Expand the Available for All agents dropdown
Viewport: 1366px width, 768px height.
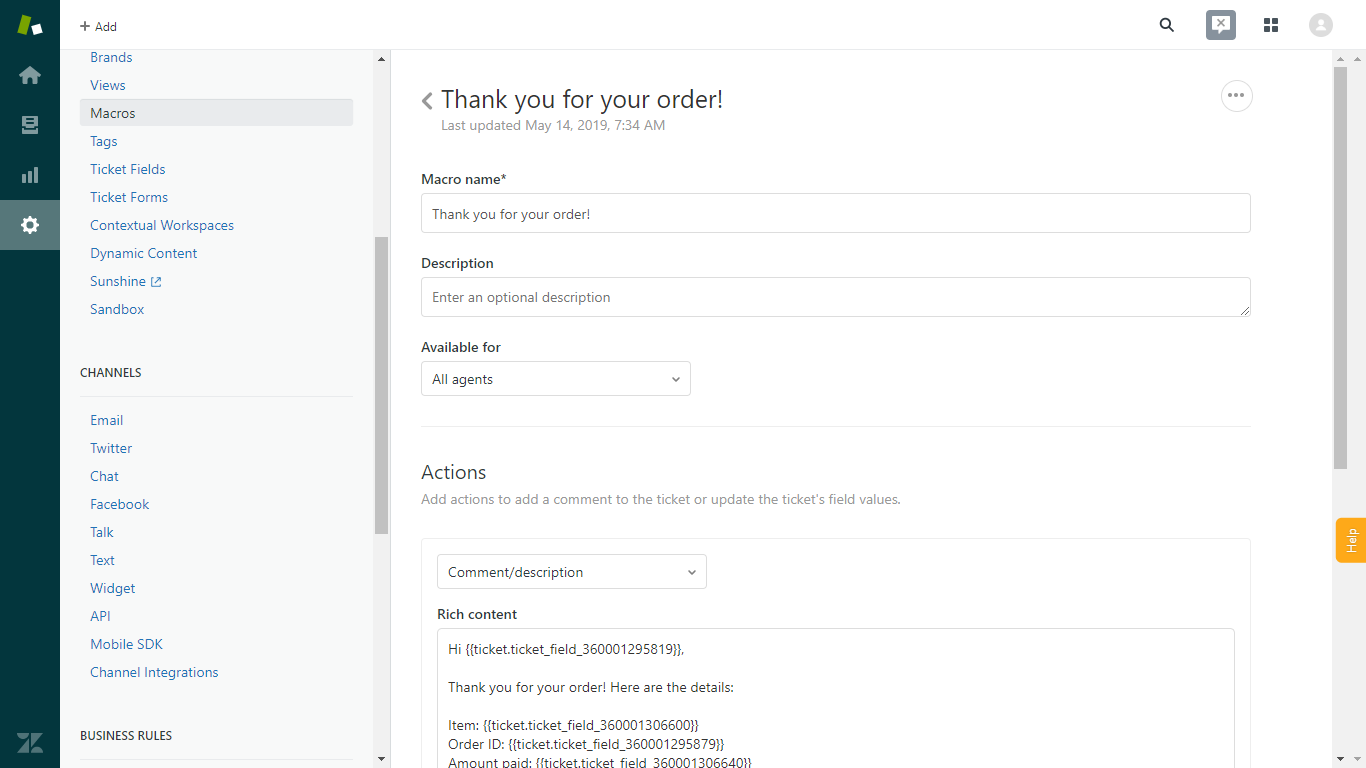pyautogui.click(x=556, y=379)
